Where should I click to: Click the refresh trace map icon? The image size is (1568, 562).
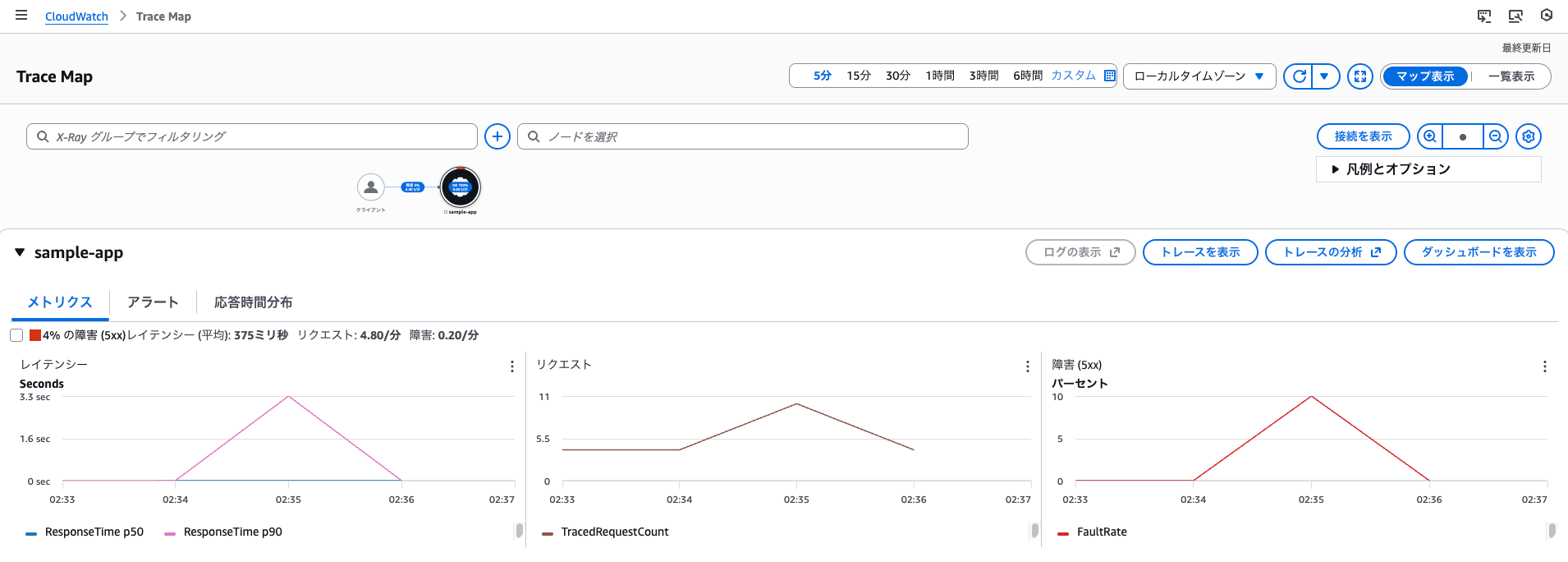(1299, 76)
